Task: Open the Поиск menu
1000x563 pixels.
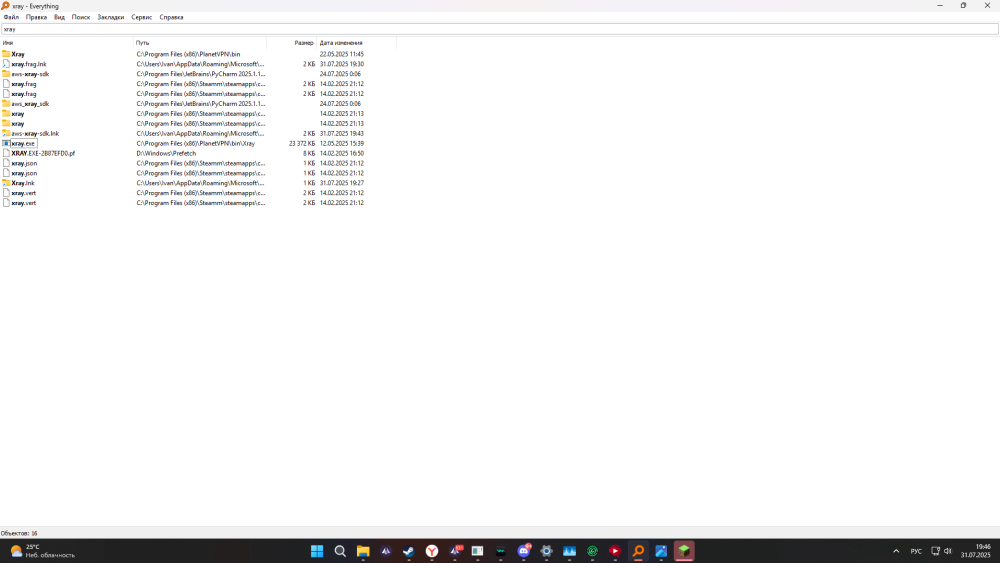Action: (x=81, y=17)
